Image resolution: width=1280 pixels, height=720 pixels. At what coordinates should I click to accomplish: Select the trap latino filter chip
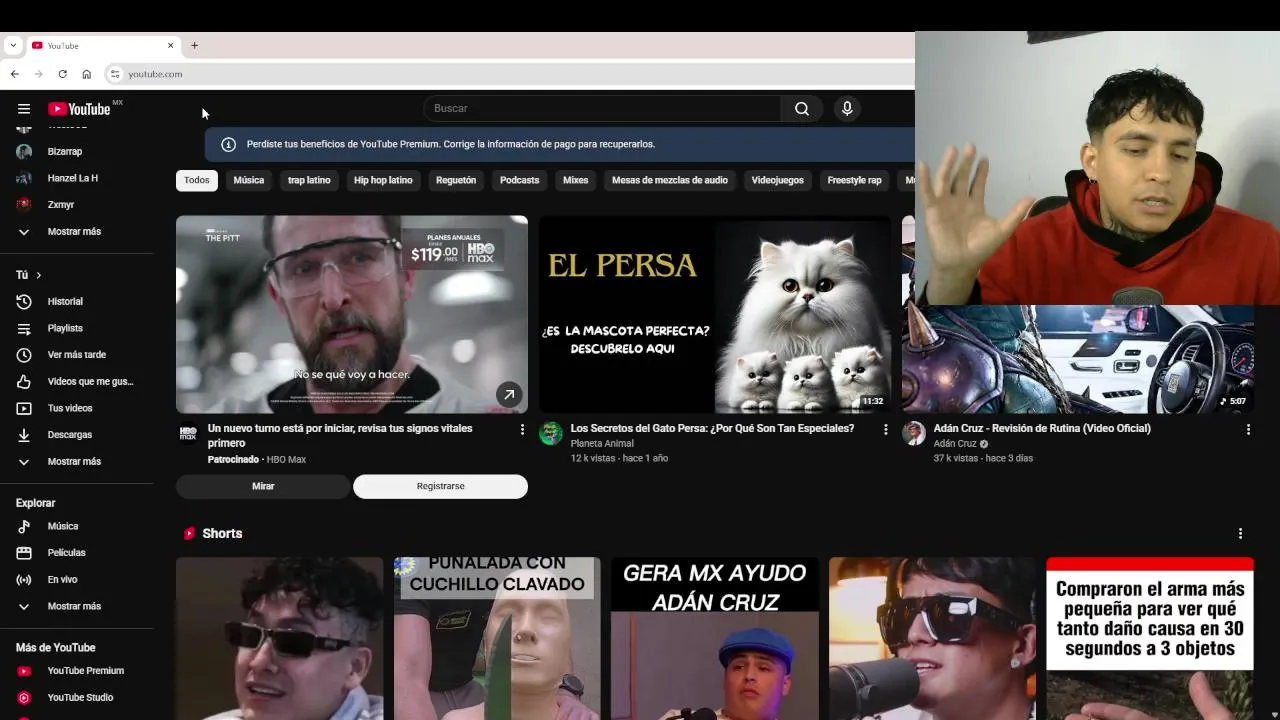[x=309, y=180]
